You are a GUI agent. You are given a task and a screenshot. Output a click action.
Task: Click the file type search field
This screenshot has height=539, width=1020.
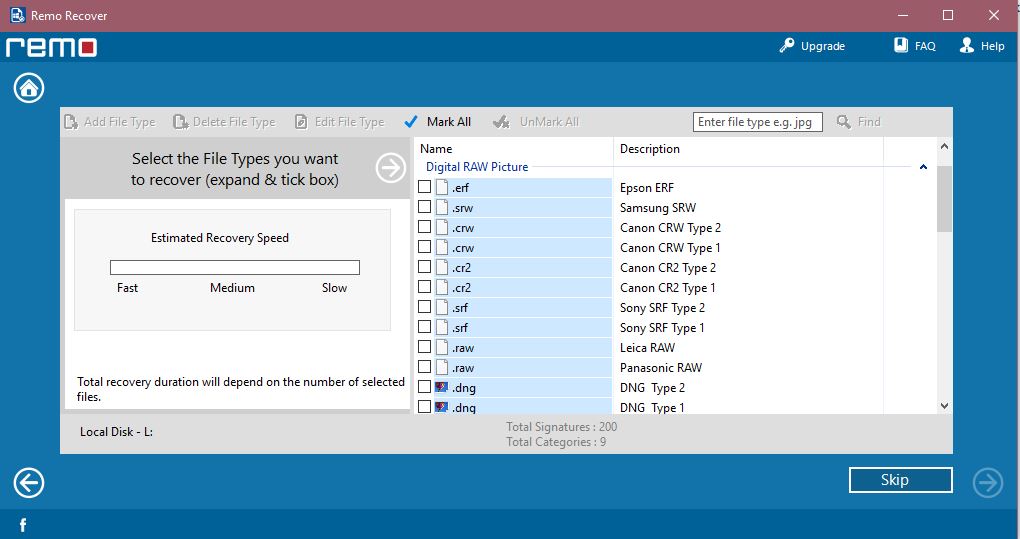click(x=757, y=122)
